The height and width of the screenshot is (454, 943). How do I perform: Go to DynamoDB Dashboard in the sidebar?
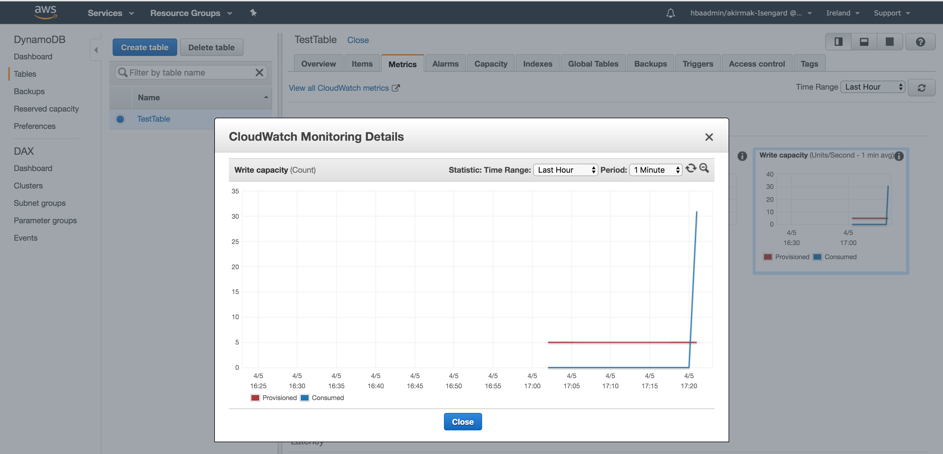tap(33, 57)
